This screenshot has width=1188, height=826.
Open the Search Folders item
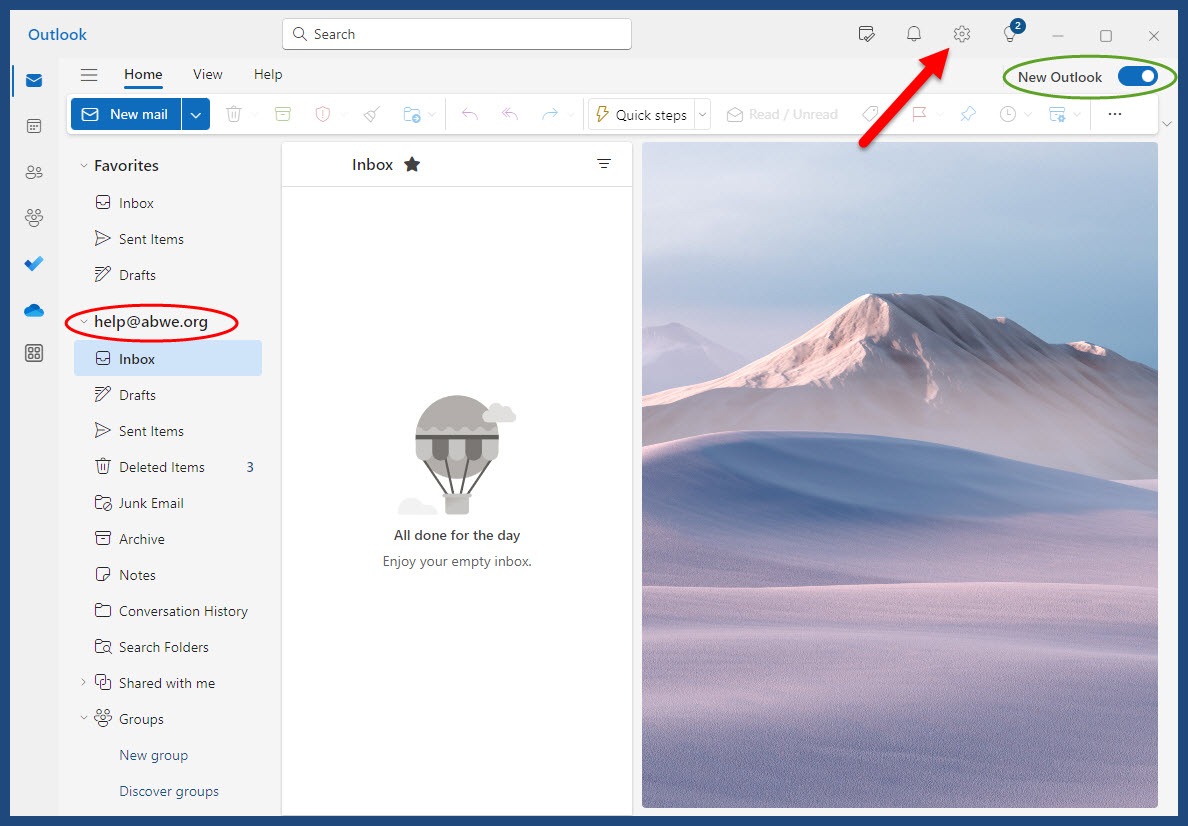click(x=168, y=647)
